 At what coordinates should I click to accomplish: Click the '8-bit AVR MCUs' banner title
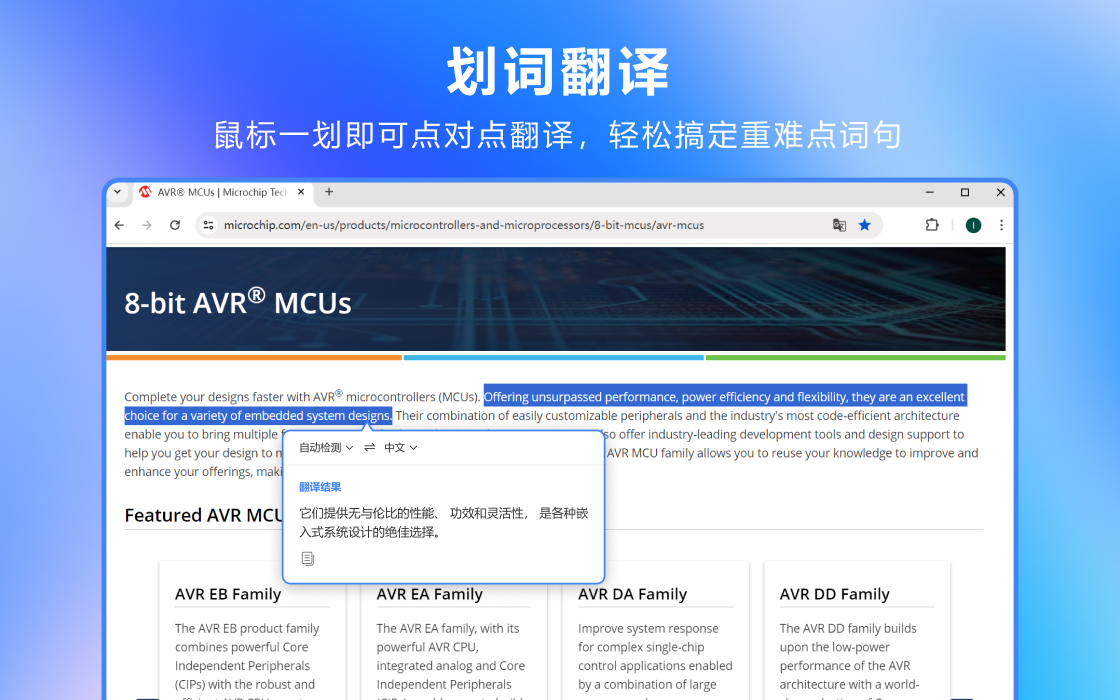(238, 301)
